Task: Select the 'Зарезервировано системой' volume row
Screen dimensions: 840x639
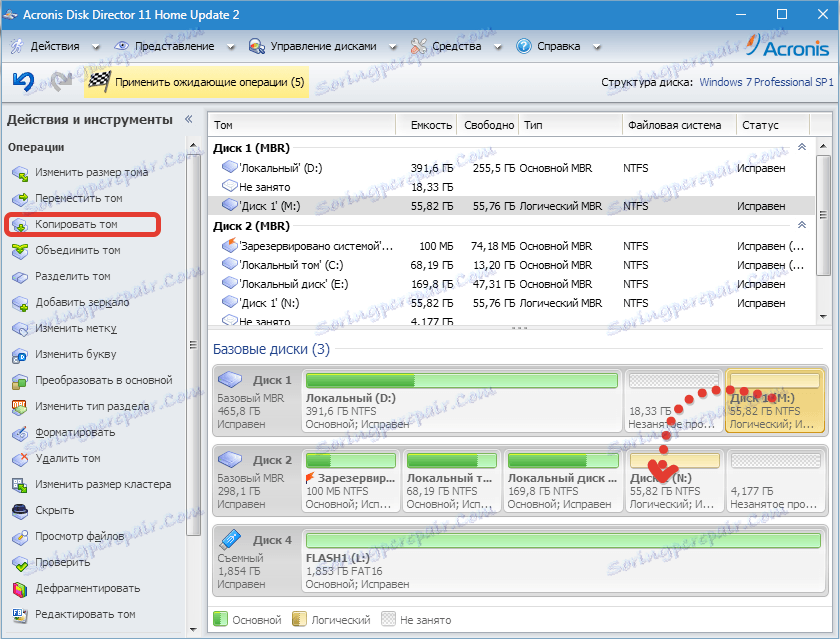Action: pyautogui.click(x=512, y=246)
